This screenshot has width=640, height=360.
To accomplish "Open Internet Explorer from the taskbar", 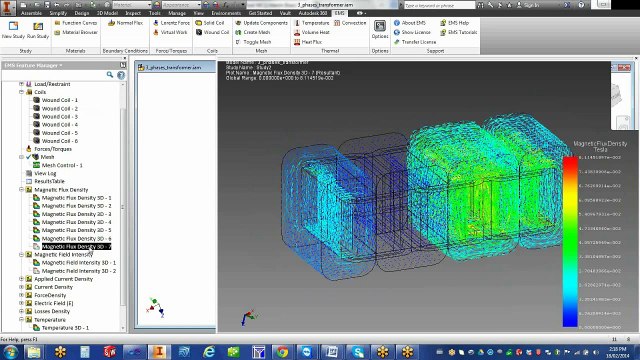I will click(209, 351).
